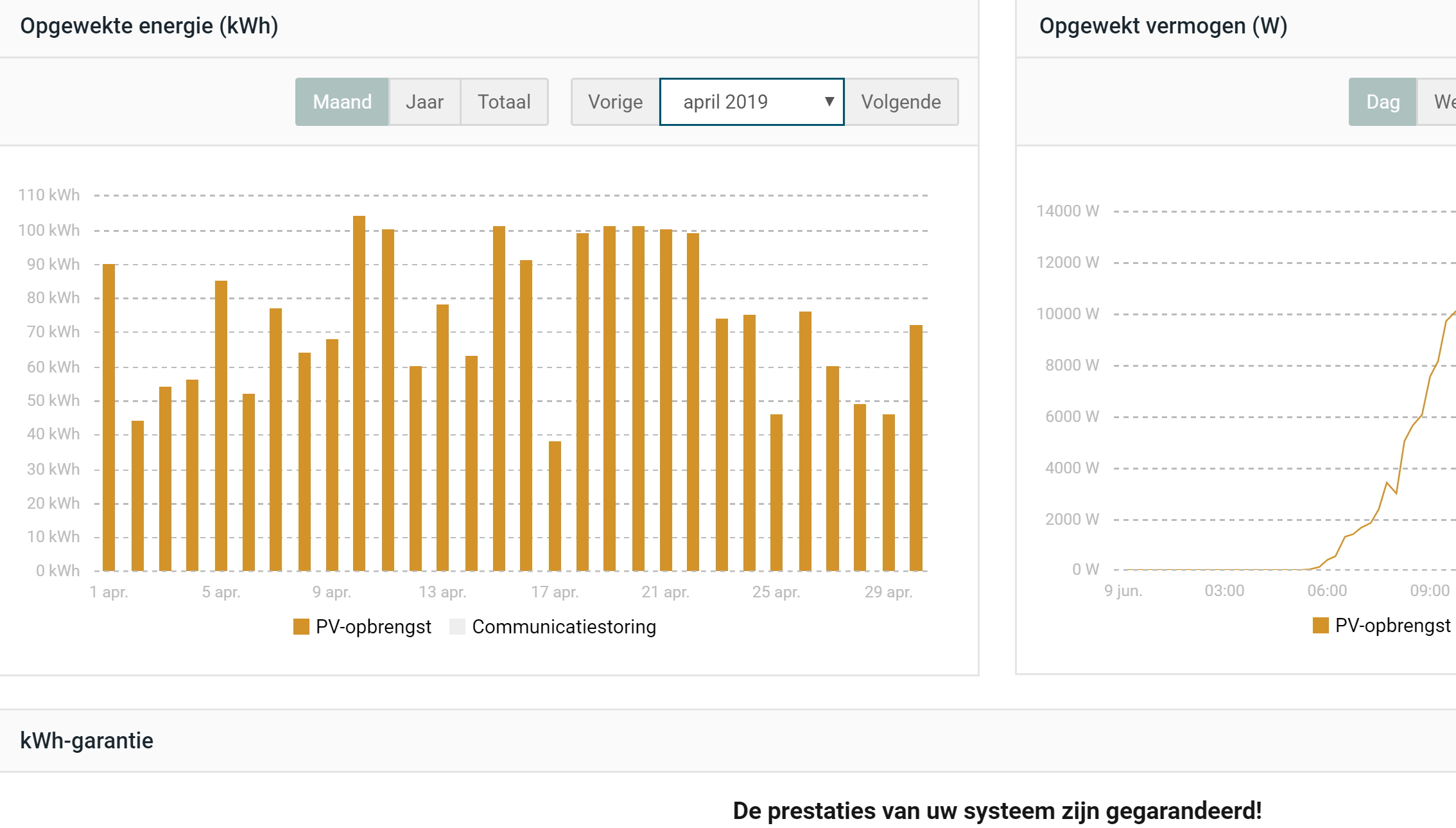Click the 25 apr. bar

pos(776,493)
